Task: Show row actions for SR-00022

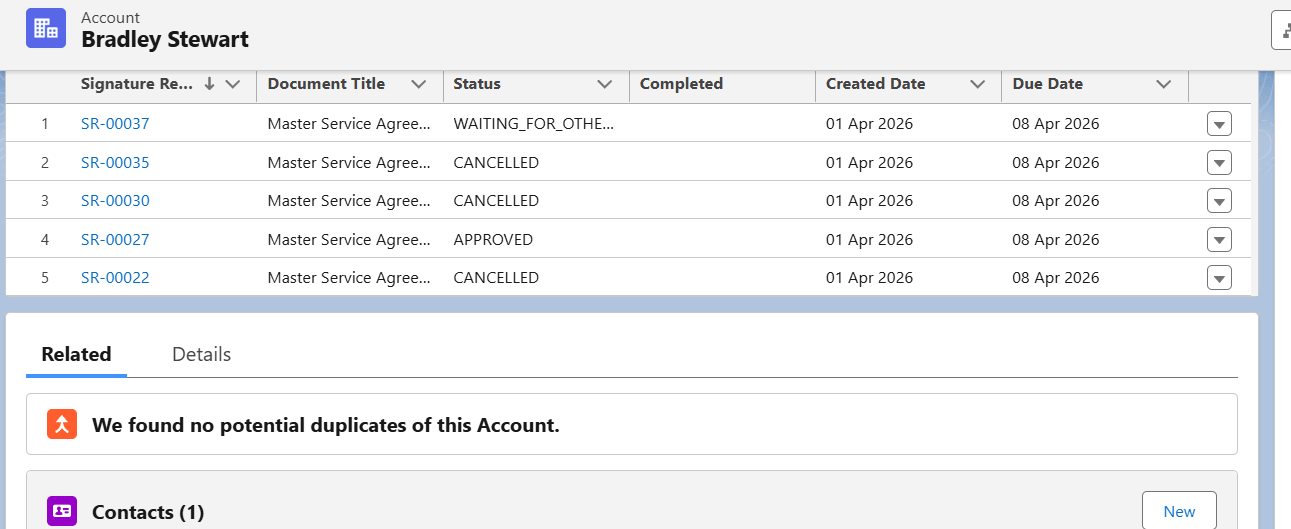Action: 1219,278
